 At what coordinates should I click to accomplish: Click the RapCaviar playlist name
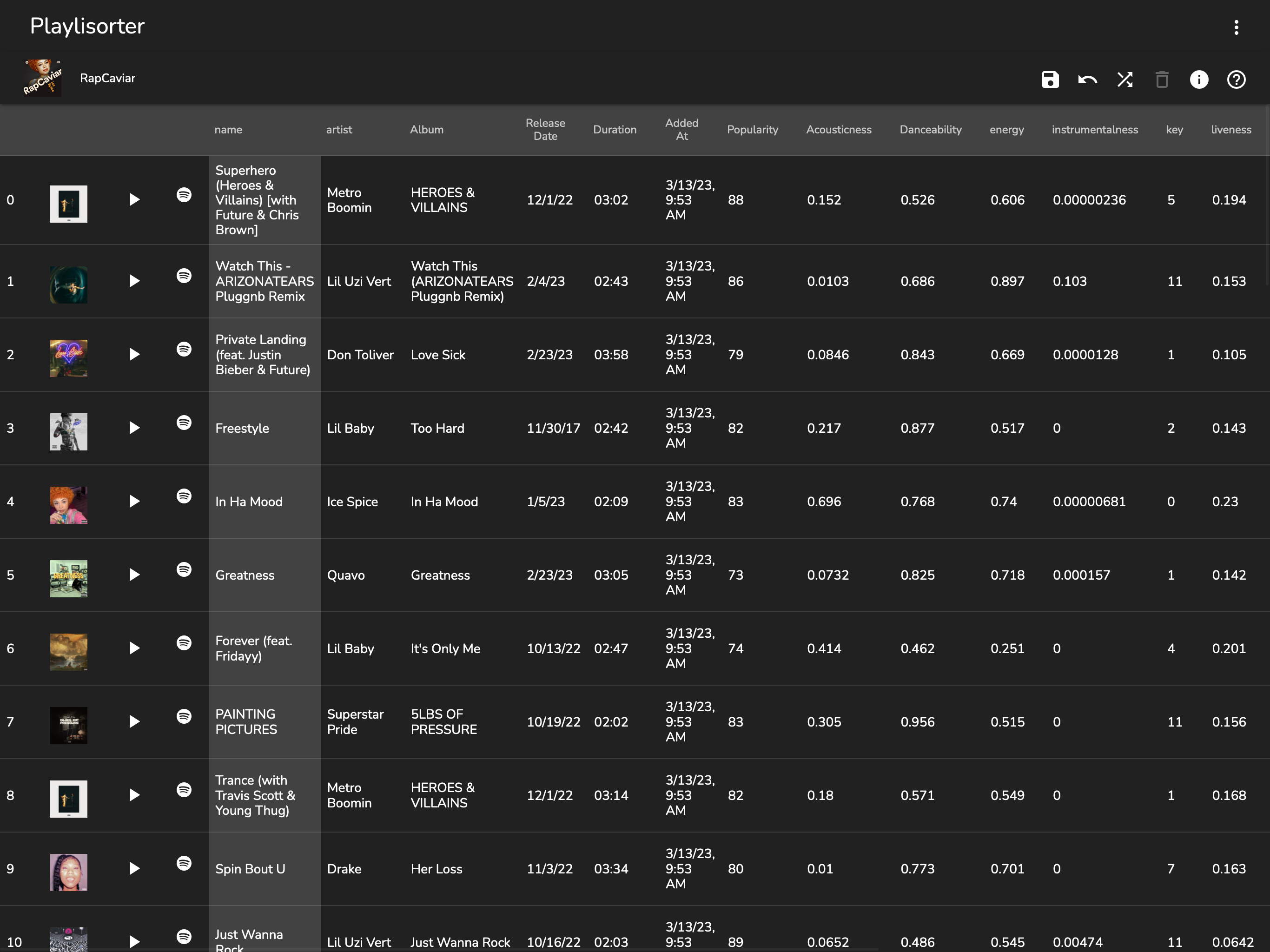[x=107, y=78]
